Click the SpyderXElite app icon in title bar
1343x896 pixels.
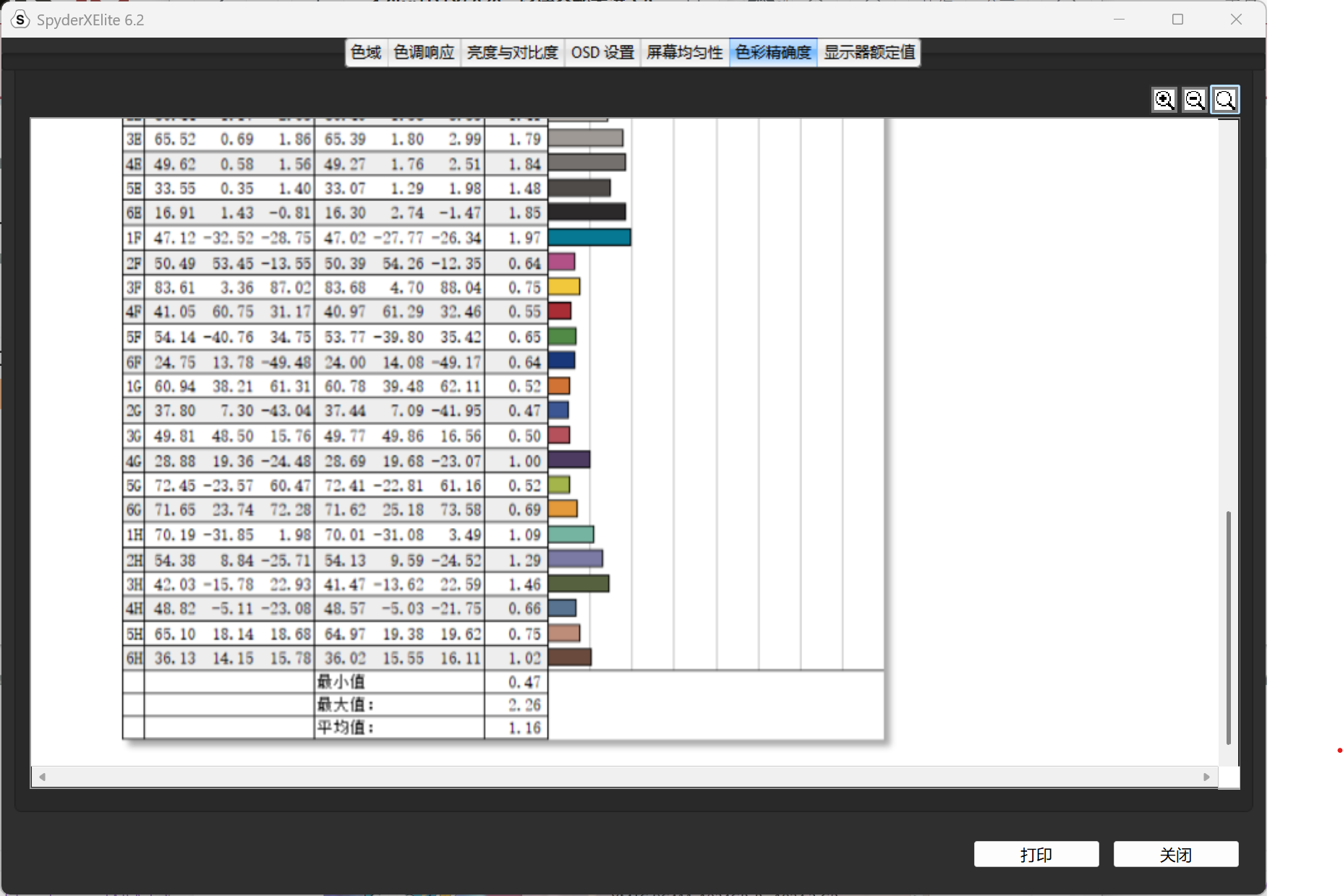[20, 20]
